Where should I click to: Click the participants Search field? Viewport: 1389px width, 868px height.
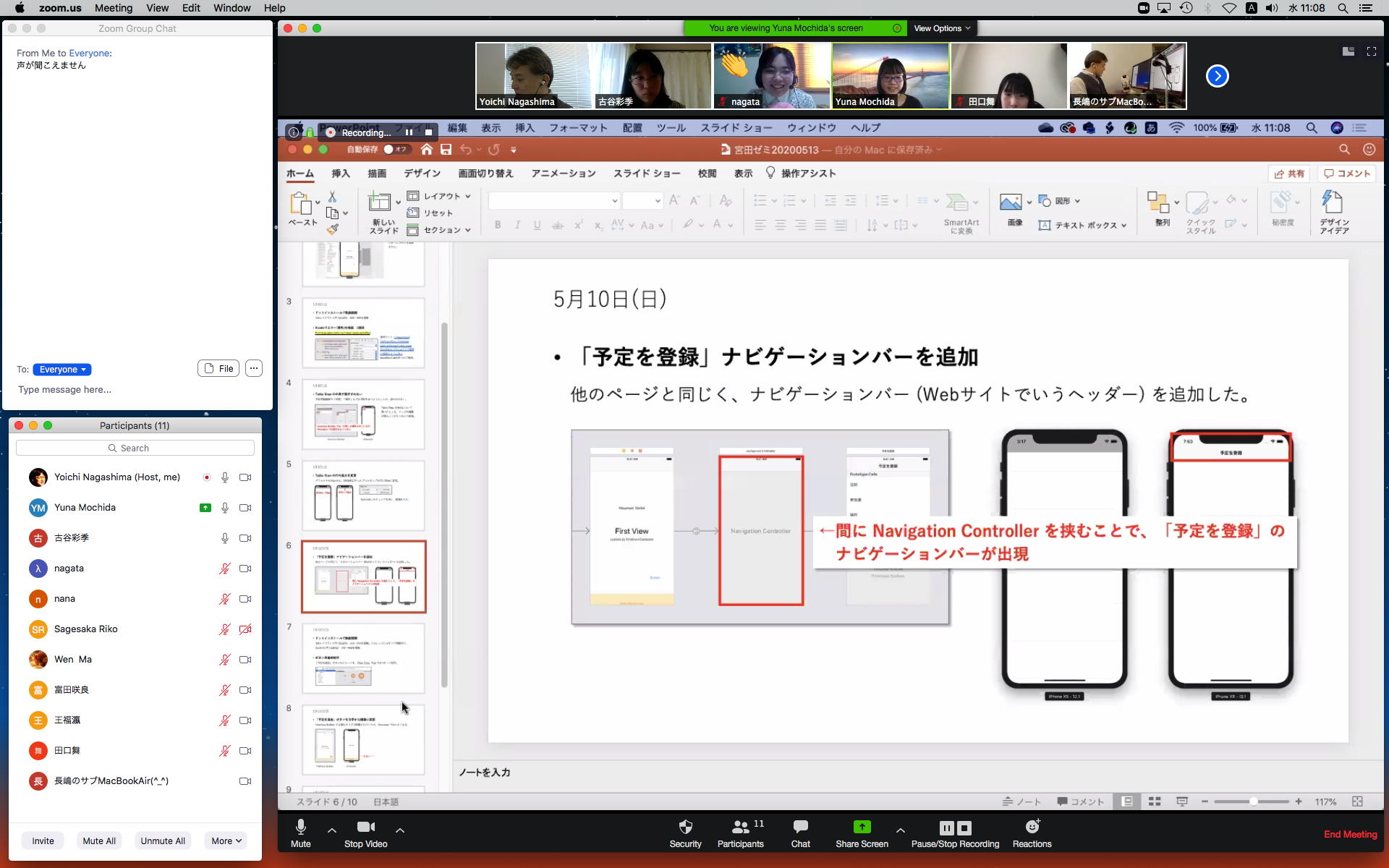[135, 448]
